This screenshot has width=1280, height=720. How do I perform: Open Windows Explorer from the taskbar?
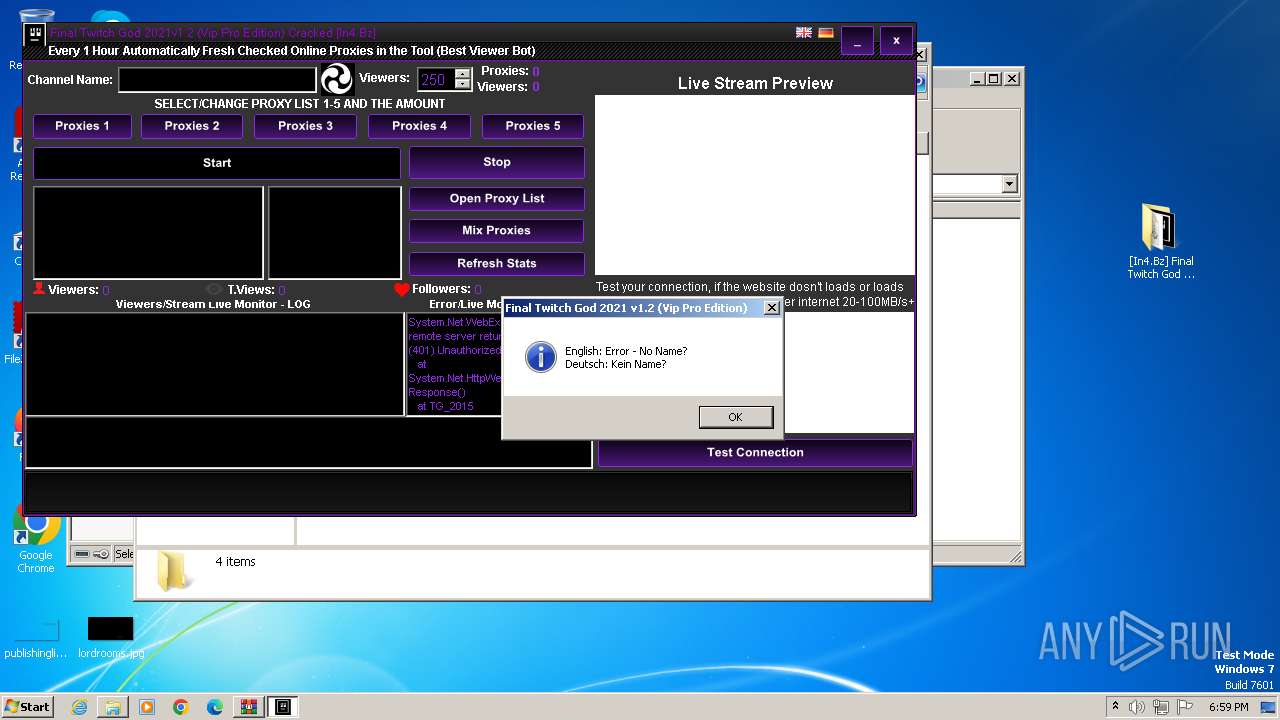click(x=113, y=707)
